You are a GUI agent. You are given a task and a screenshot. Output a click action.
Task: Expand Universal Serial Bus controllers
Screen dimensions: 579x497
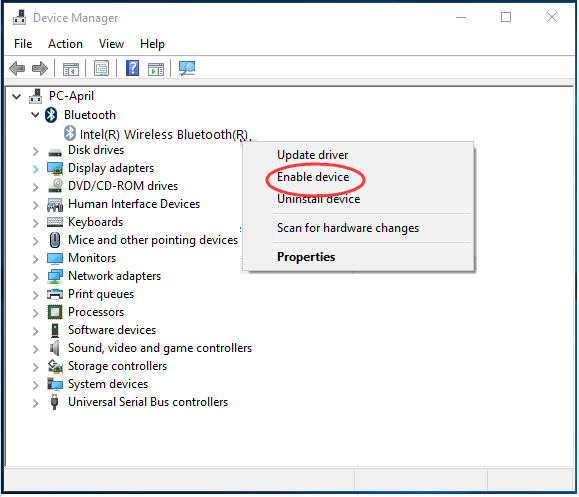(35, 403)
